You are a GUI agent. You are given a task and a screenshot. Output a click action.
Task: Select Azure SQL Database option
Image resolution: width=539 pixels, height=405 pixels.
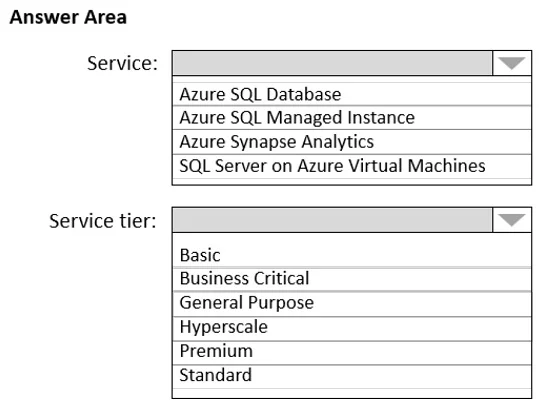(x=352, y=94)
